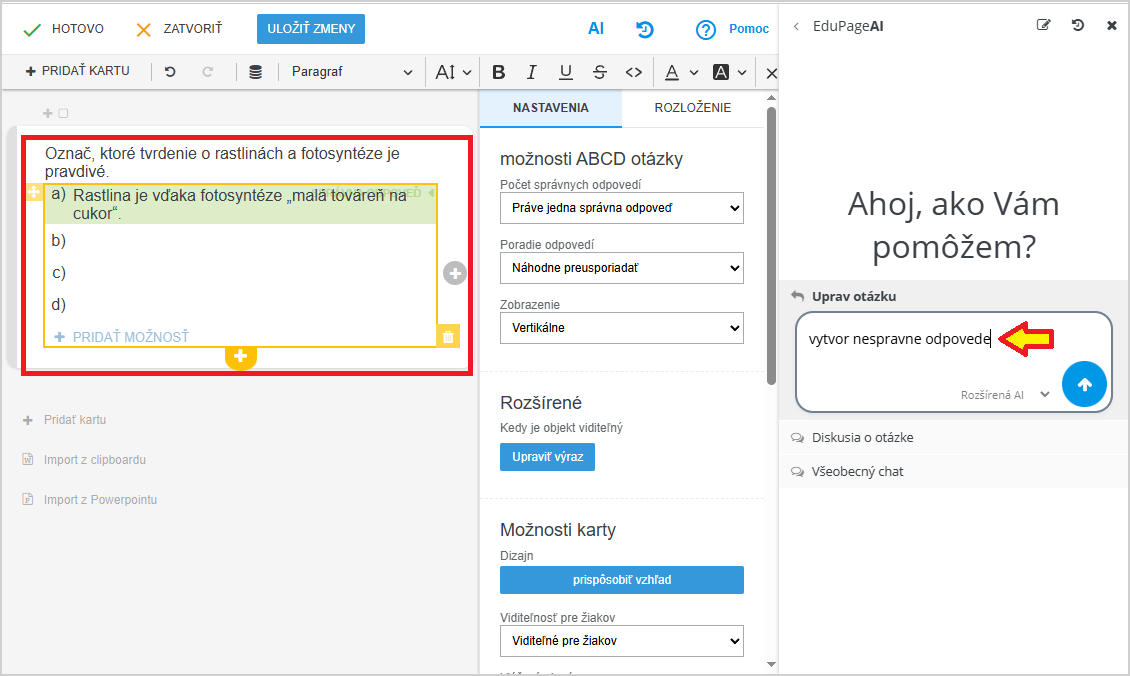The width and height of the screenshot is (1130, 676).
Task: Expand the Zobrazenie Vertikálne dropdown
Action: tap(621, 327)
